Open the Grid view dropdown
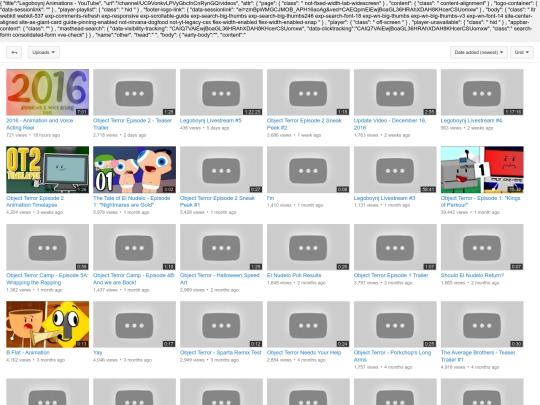Viewport: 540px width, 405px height. coord(522,52)
